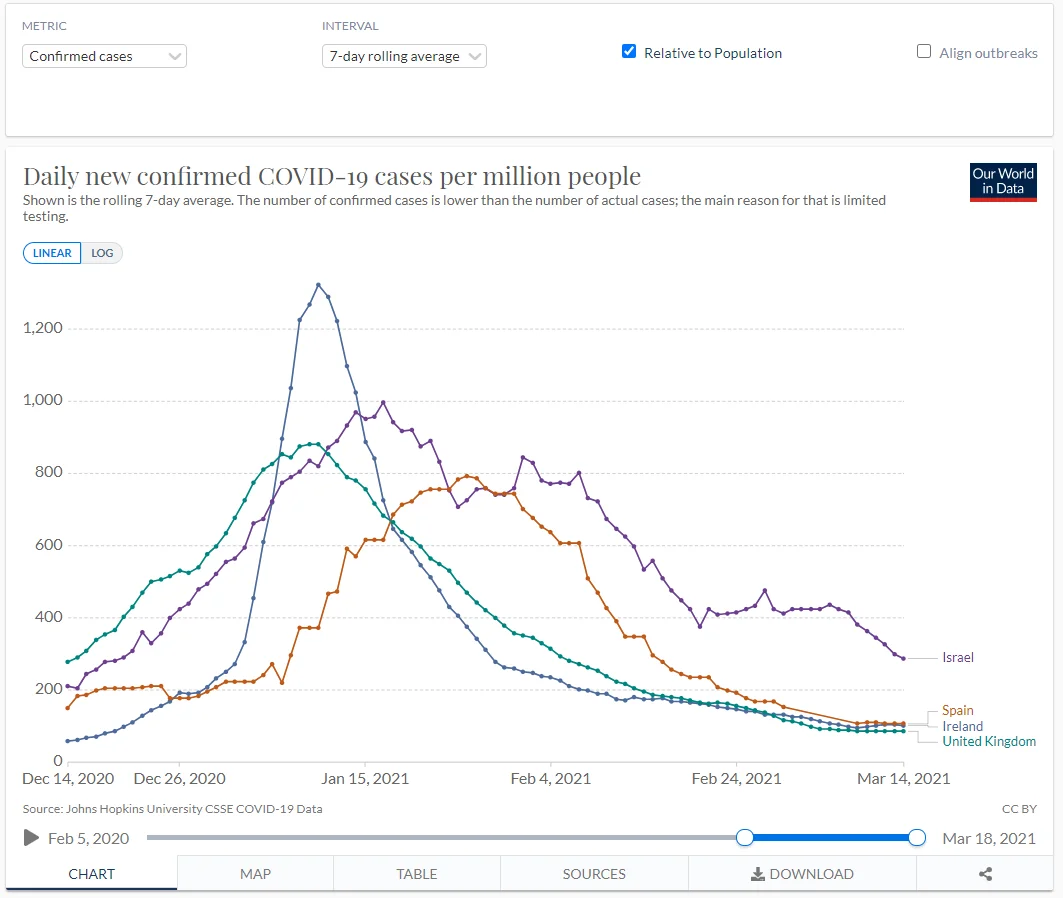Click the United Kingdom legend label

989,741
